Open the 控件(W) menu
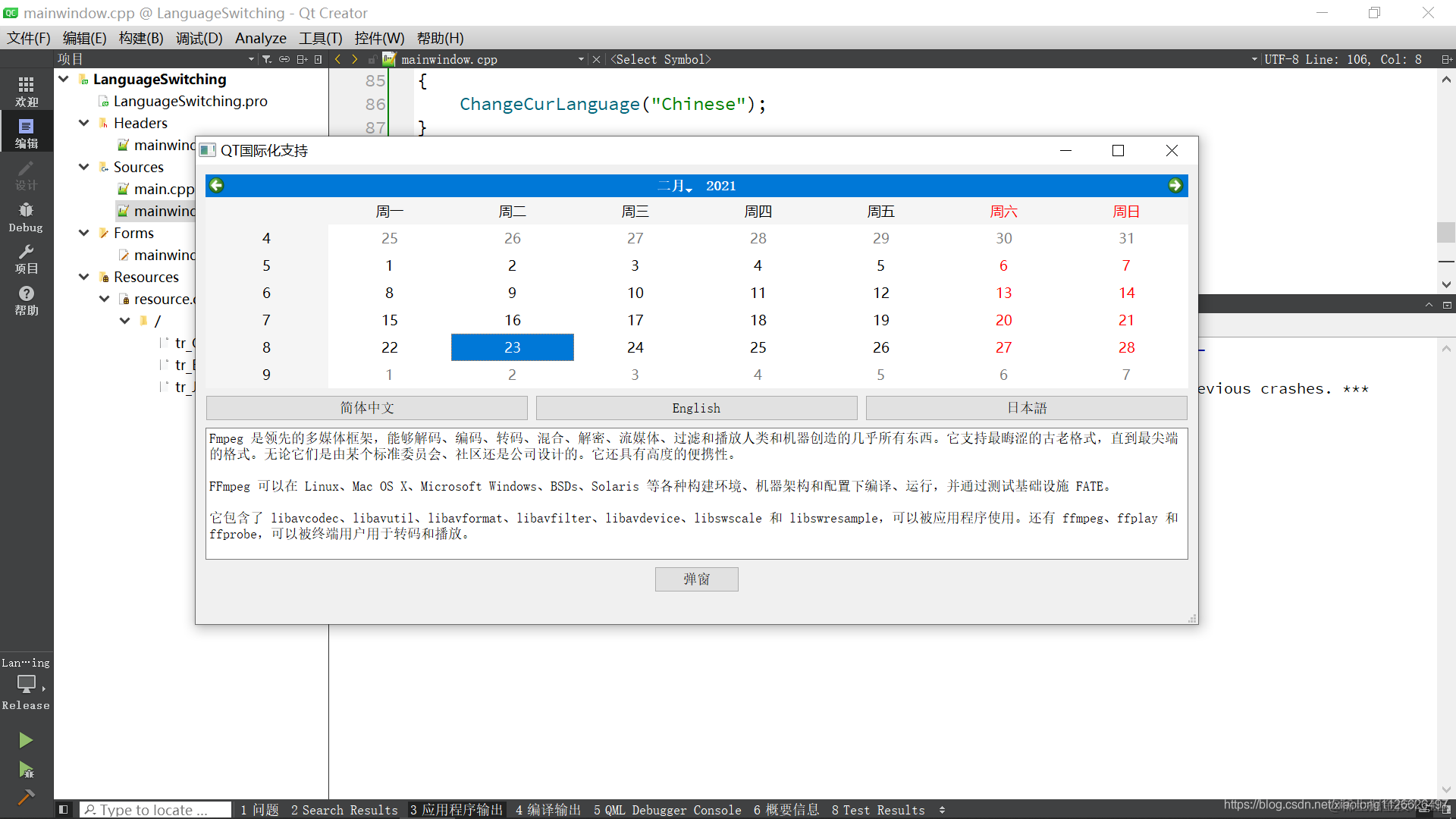The height and width of the screenshot is (819, 1456). tap(379, 38)
